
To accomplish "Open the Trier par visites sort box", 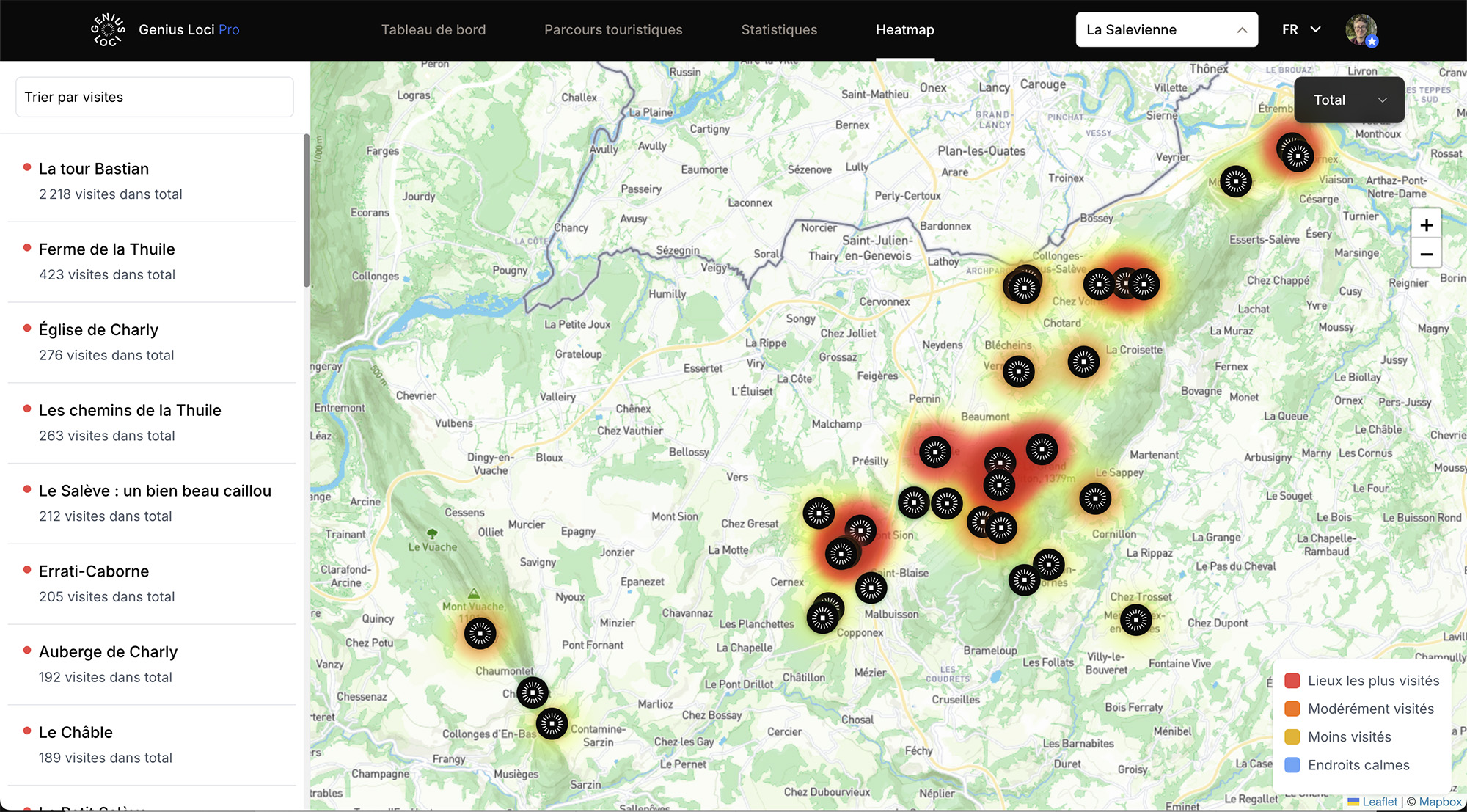I will pos(155,97).
